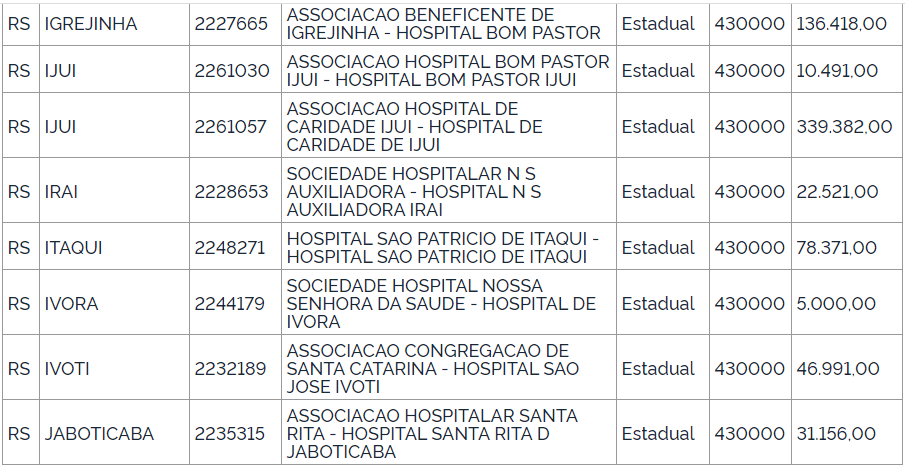Click Associacao Hospital Bom Pastor Ijui name

point(447,71)
